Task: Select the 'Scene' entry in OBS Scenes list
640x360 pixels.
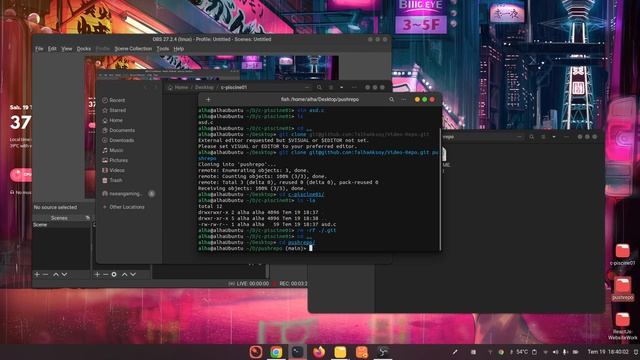Action: 61,225
